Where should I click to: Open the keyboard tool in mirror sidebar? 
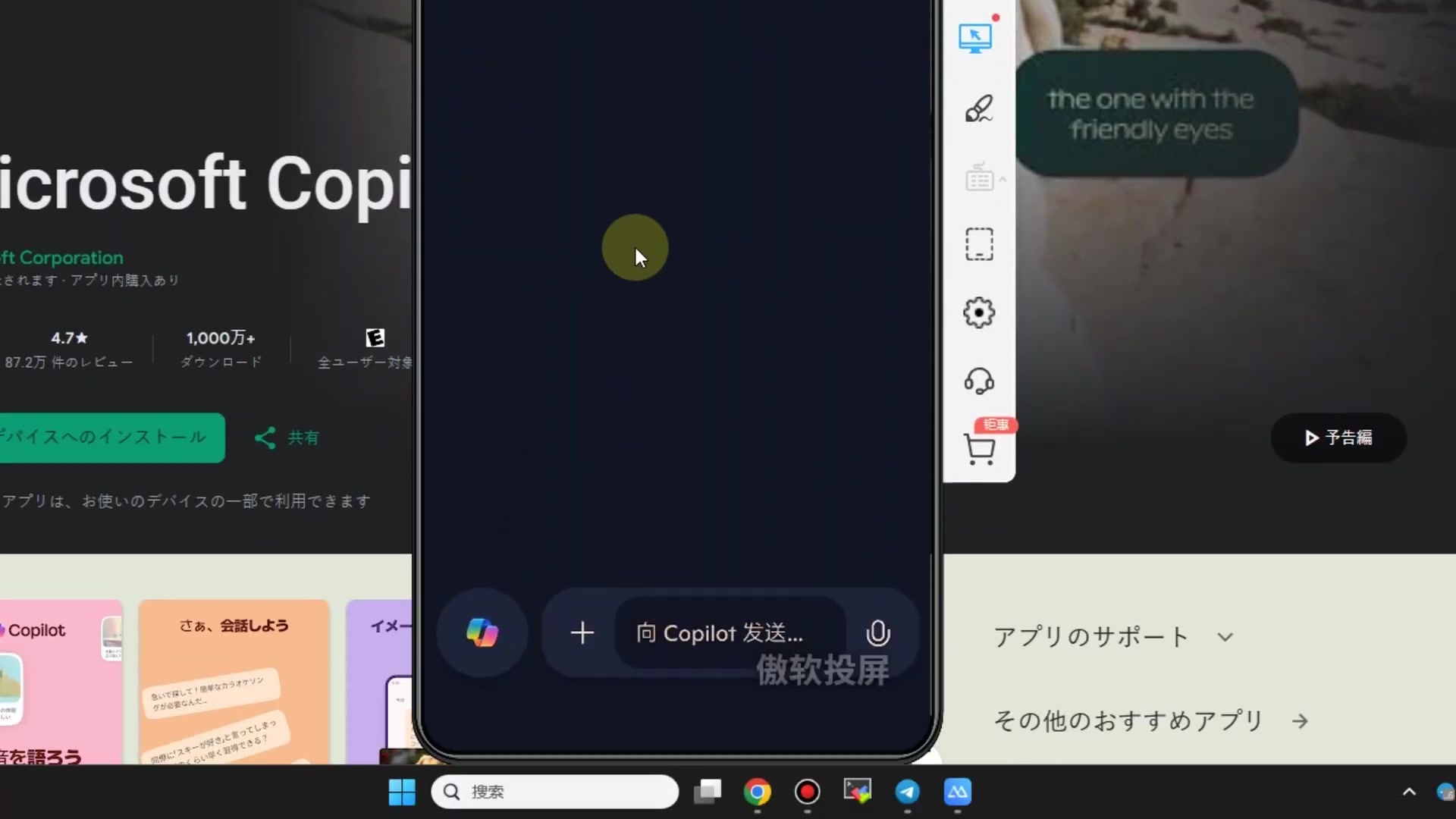[x=979, y=177]
